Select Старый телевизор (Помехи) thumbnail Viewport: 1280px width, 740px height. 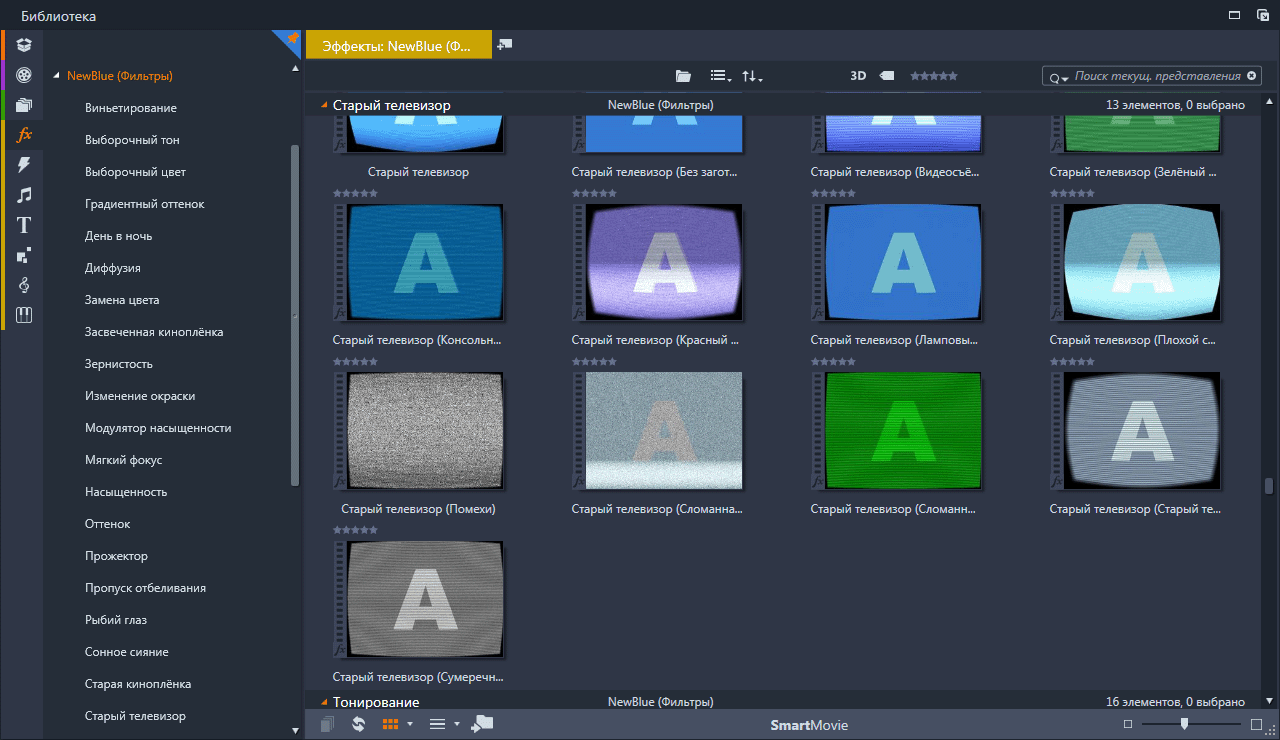coord(418,431)
